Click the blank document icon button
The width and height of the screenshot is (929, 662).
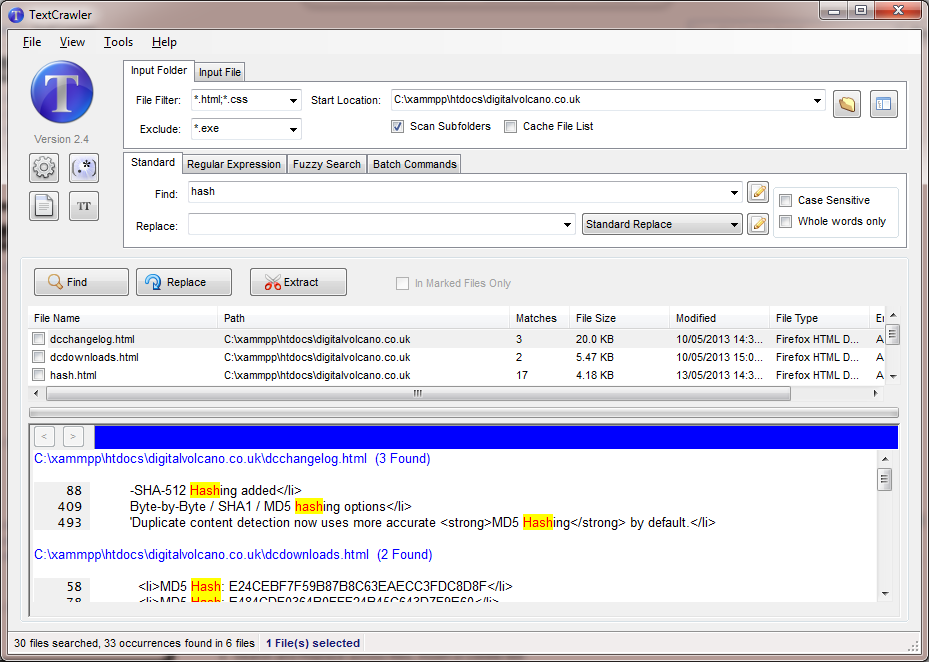click(44, 206)
